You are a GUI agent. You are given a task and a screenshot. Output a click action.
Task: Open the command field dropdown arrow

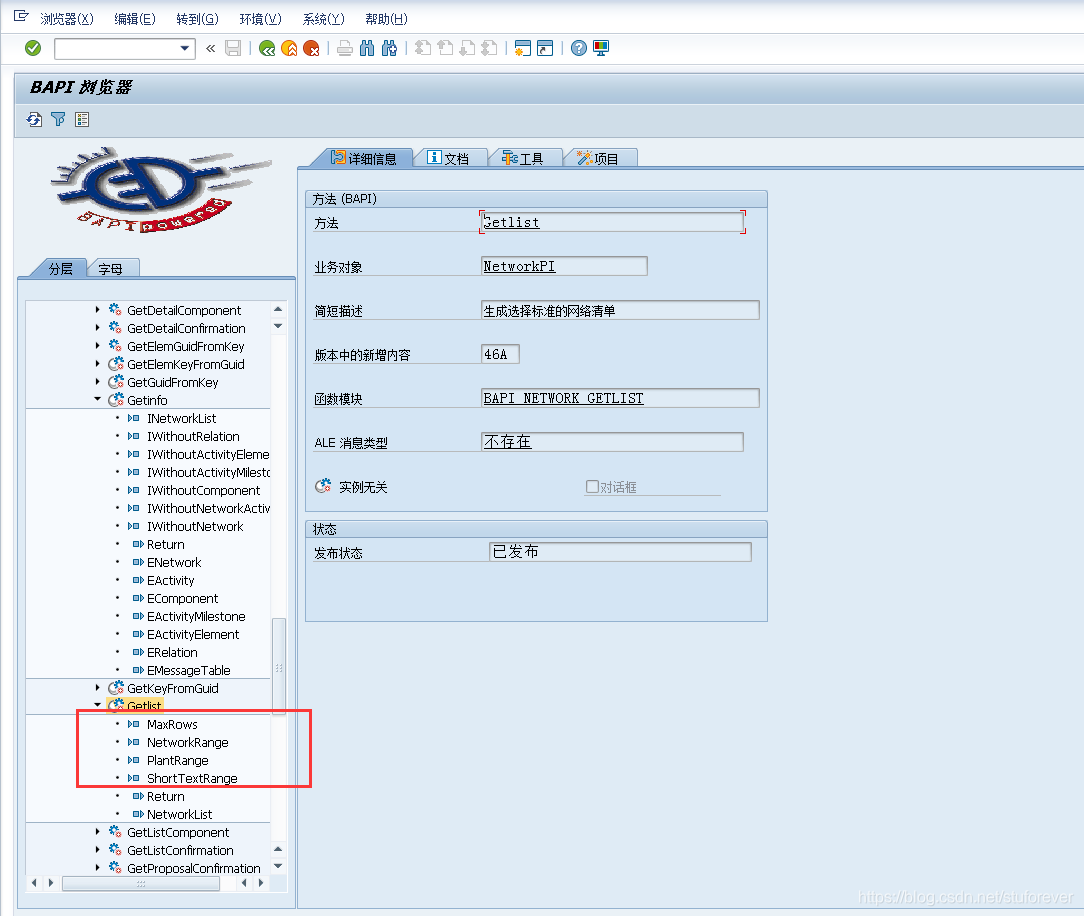(x=185, y=48)
